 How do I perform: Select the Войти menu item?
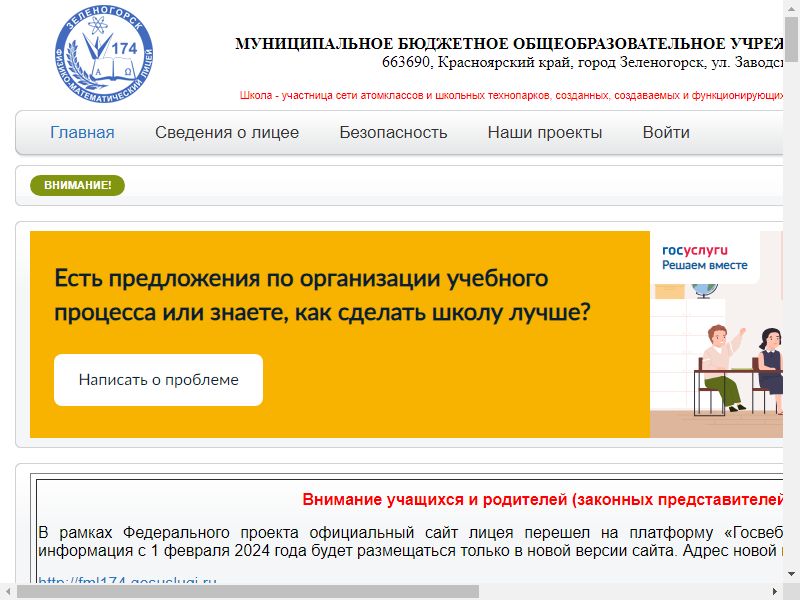(x=666, y=133)
